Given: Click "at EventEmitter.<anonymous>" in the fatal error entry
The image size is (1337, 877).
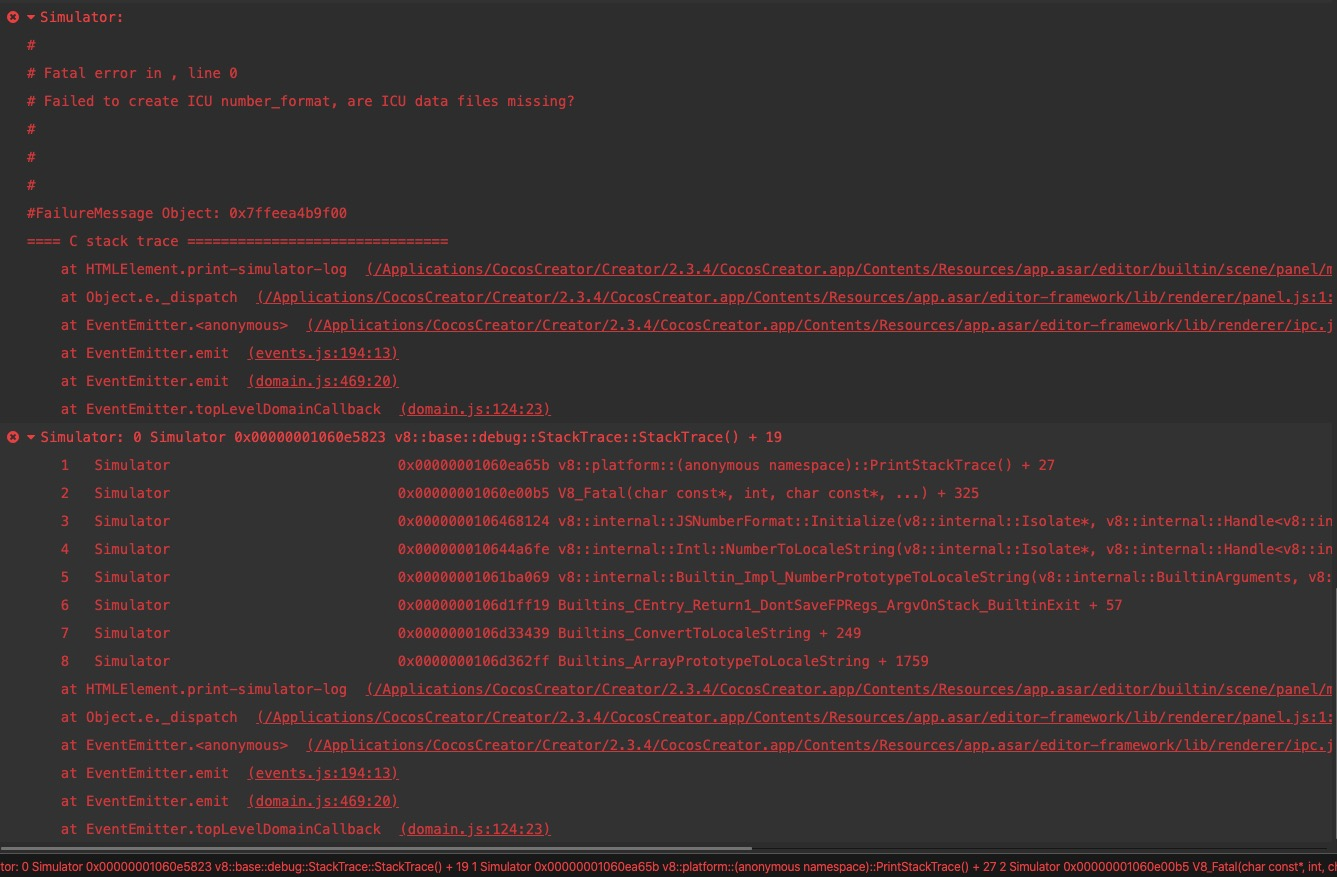Looking at the screenshot, I should tap(174, 325).
